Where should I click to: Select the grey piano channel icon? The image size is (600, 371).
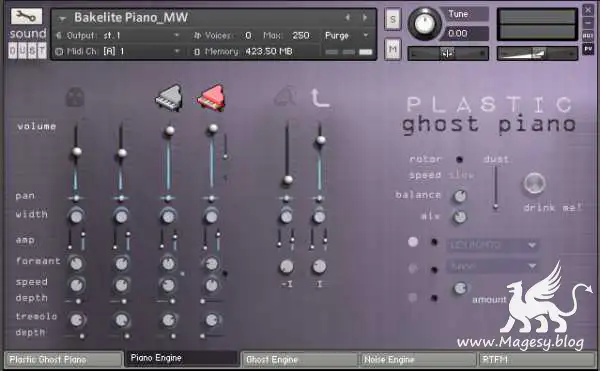(x=169, y=98)
